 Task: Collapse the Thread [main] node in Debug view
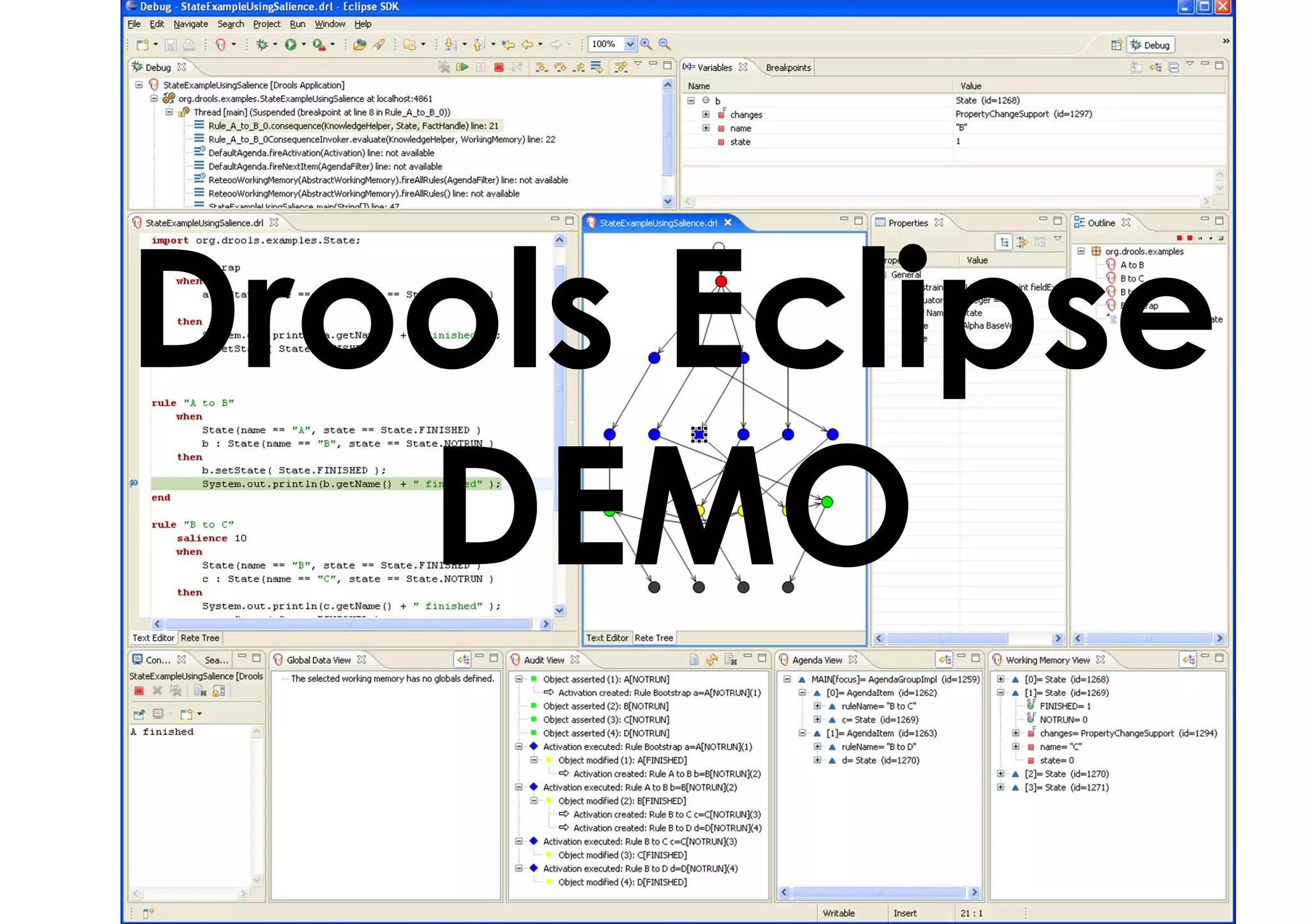point(169,112)
